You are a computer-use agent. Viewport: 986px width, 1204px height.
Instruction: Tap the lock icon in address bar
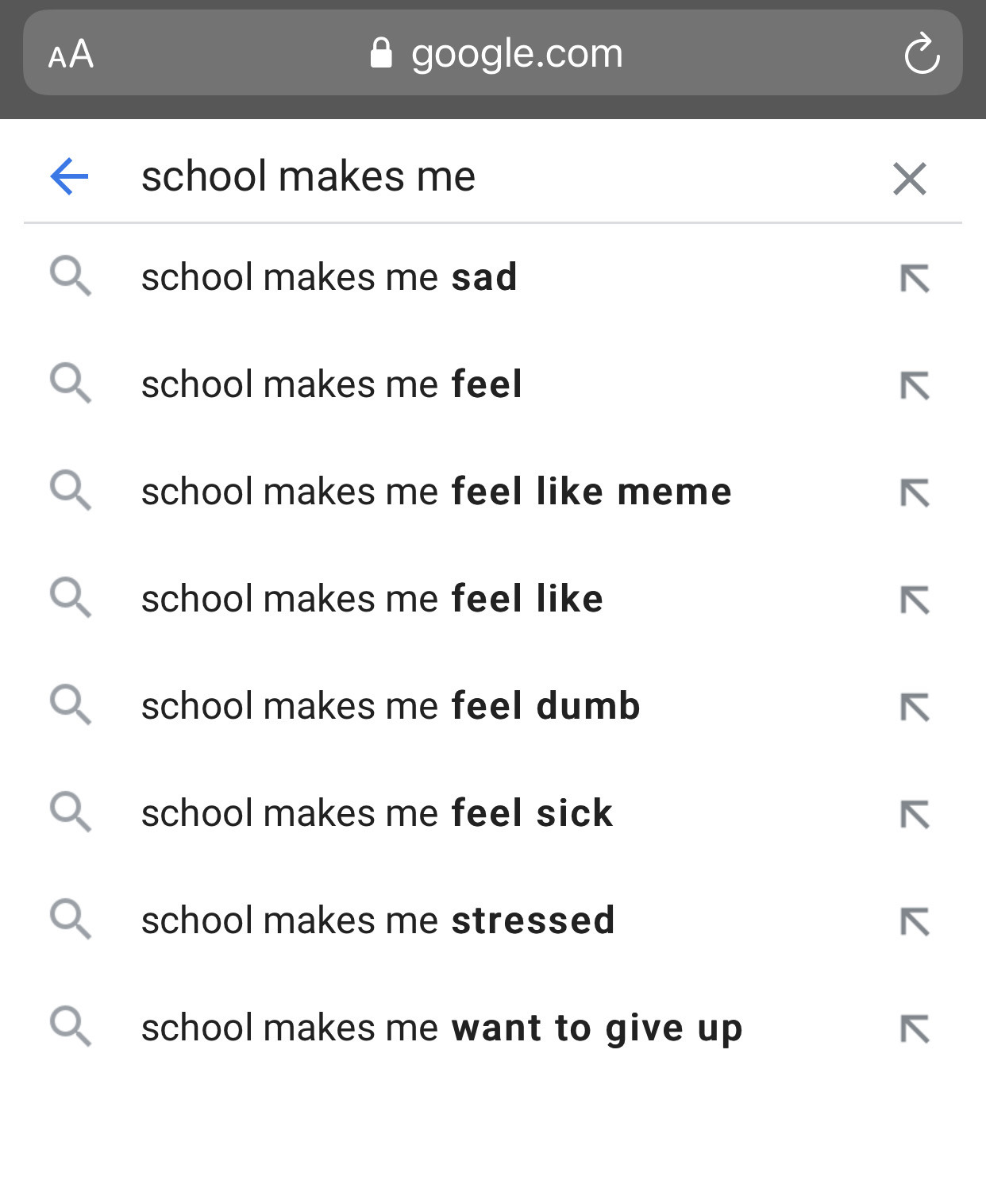click(x=381, y=53)
